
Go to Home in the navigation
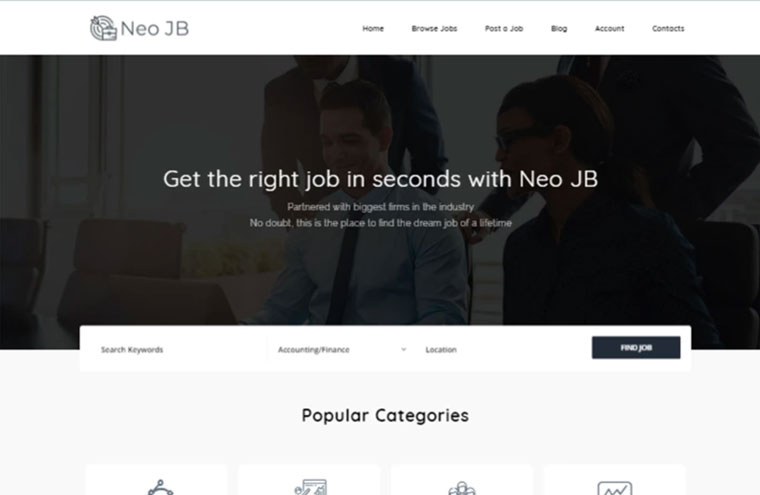click(x=373, y=29)
